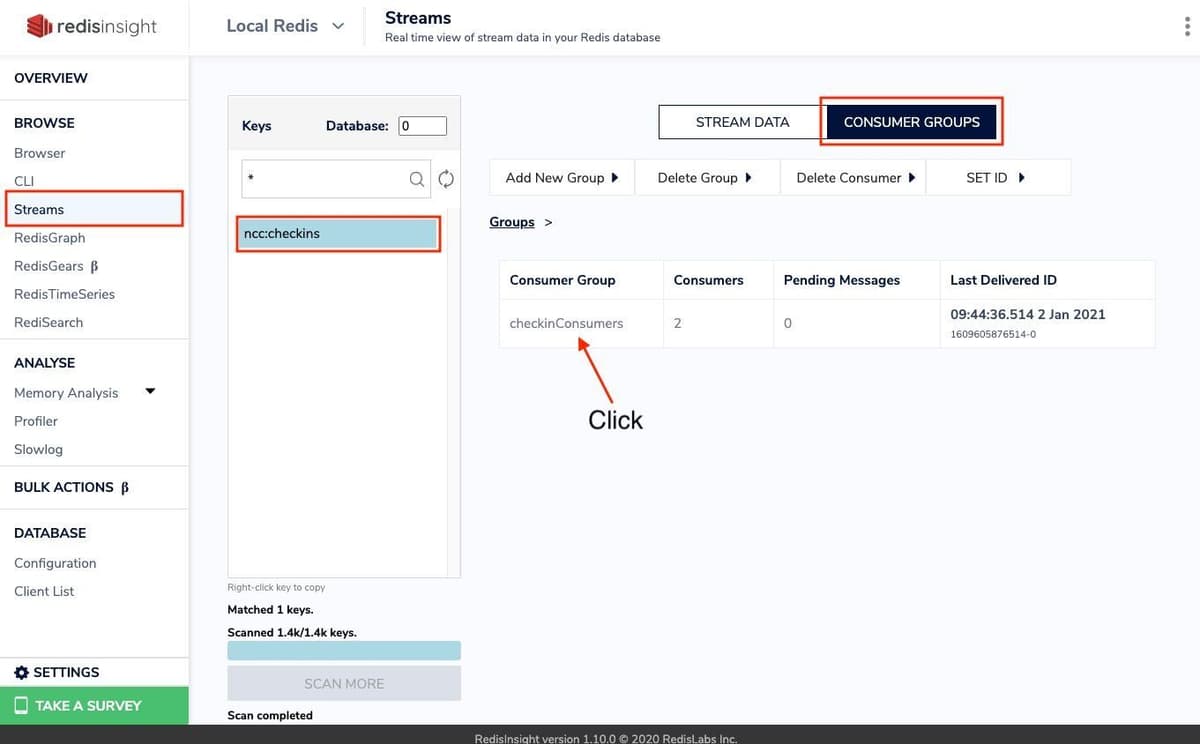Select the ncc:checkins stream key

pyautogui.click(x=338, y=233)
